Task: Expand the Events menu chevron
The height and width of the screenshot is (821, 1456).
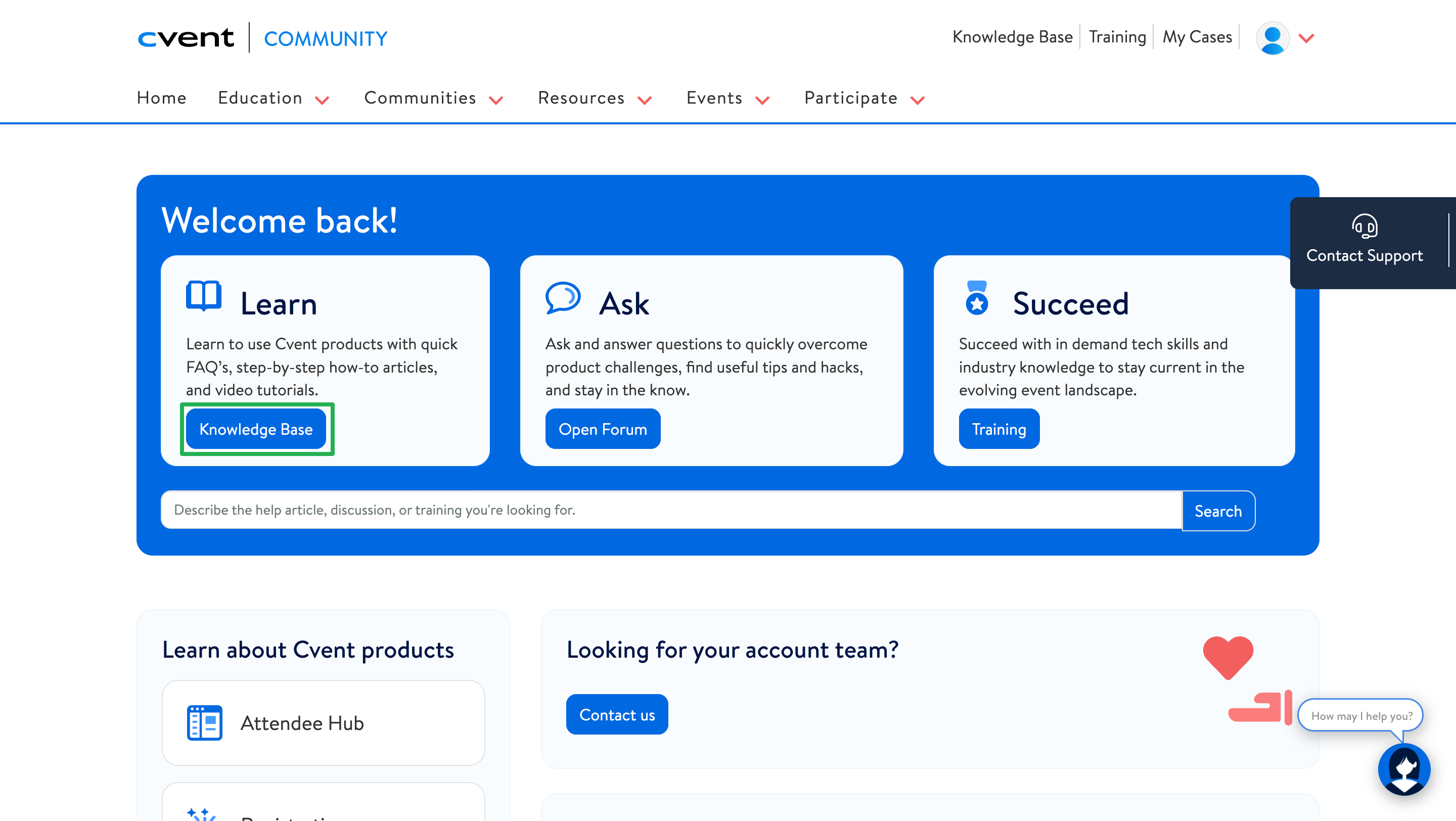Action: click(762, 101)
